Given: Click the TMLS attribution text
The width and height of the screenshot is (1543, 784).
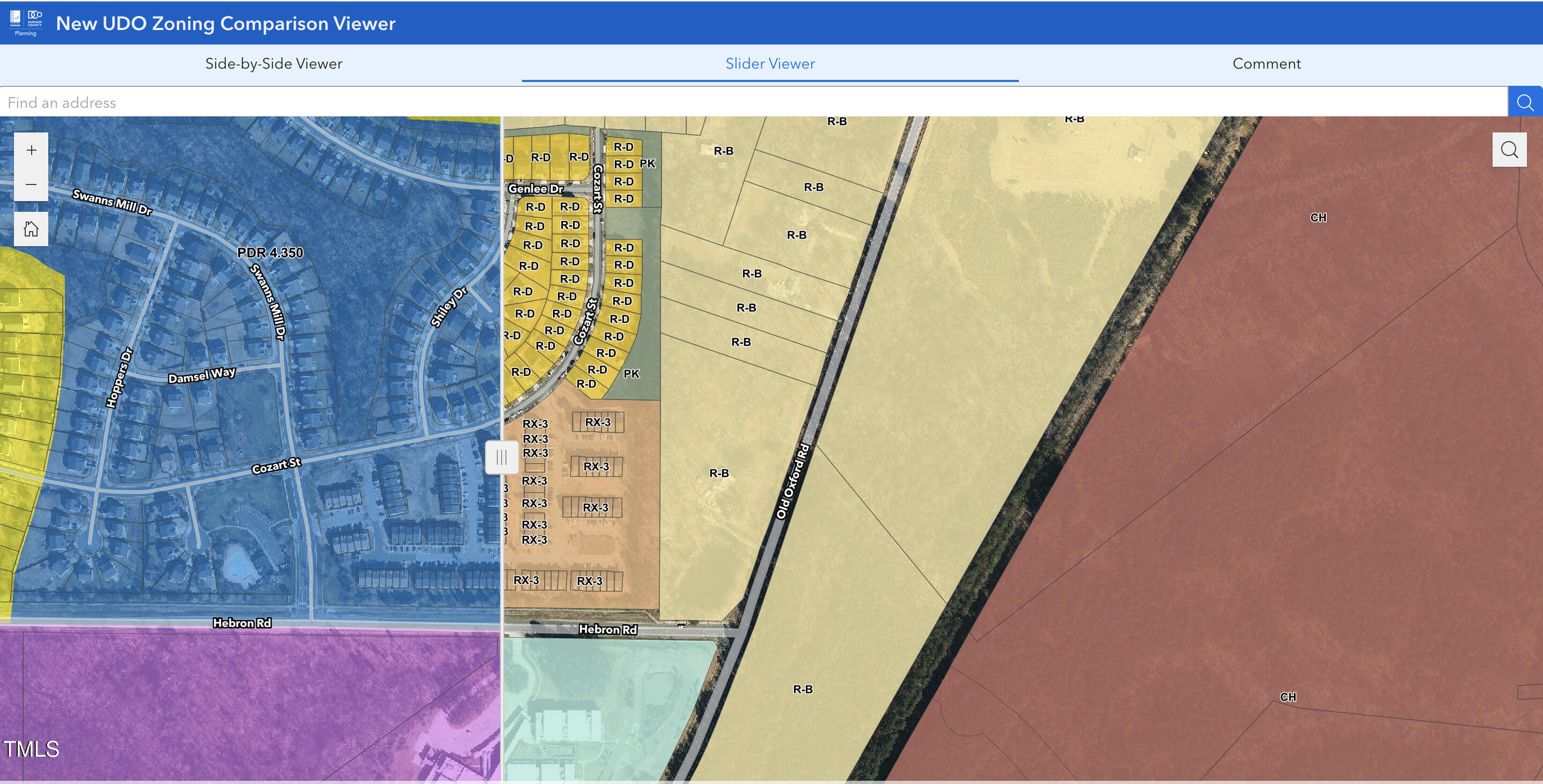Looking at the screenshot, I should (x=31, y=749).
